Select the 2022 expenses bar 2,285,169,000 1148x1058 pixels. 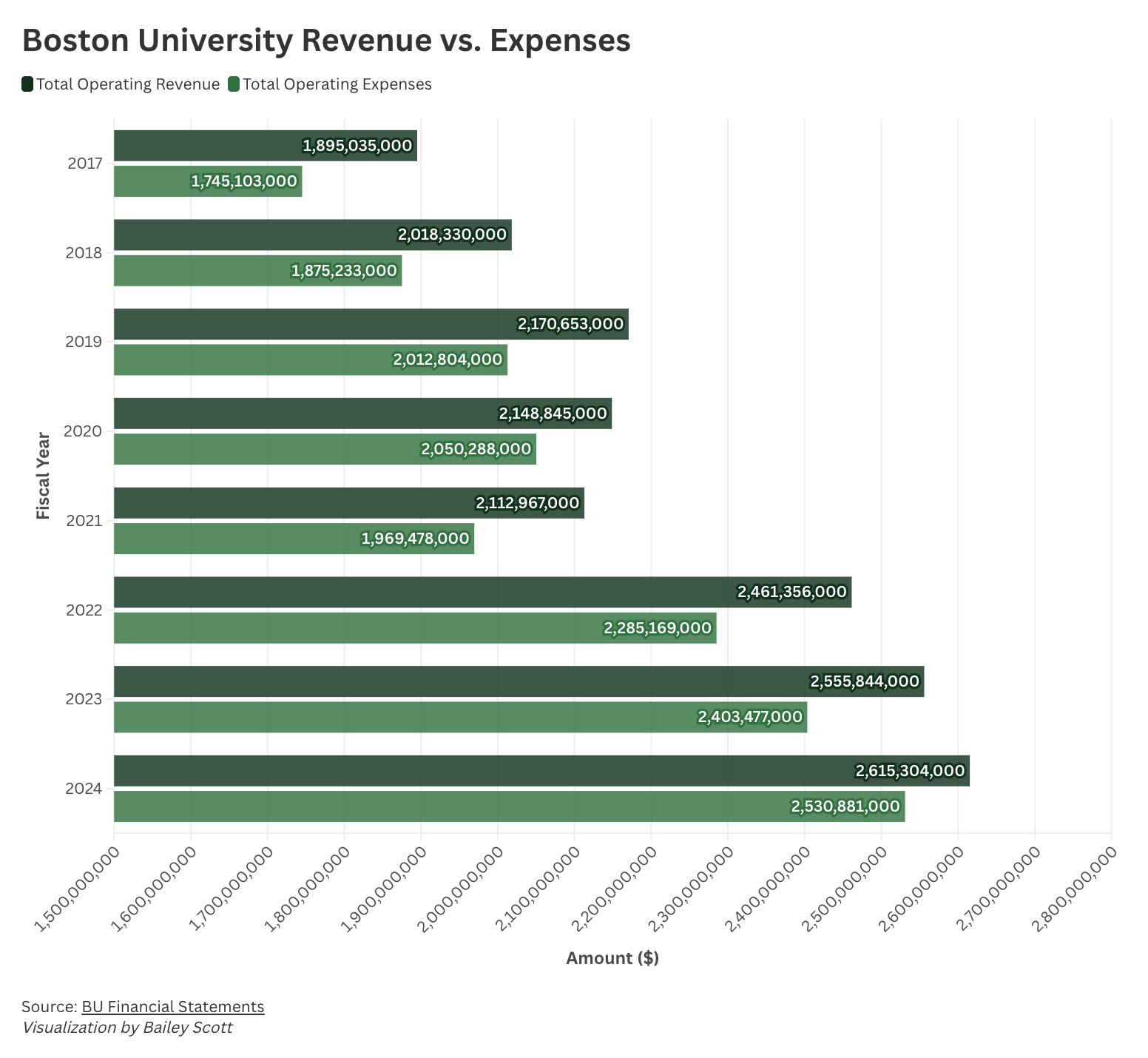[415, 628]
